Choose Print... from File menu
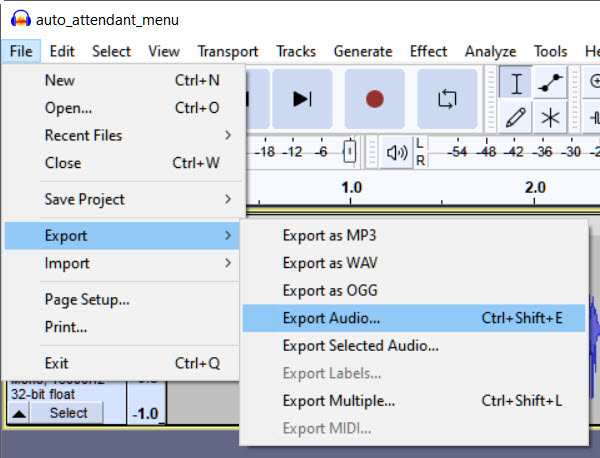This screenshot has height=458, width=600. 122,327
